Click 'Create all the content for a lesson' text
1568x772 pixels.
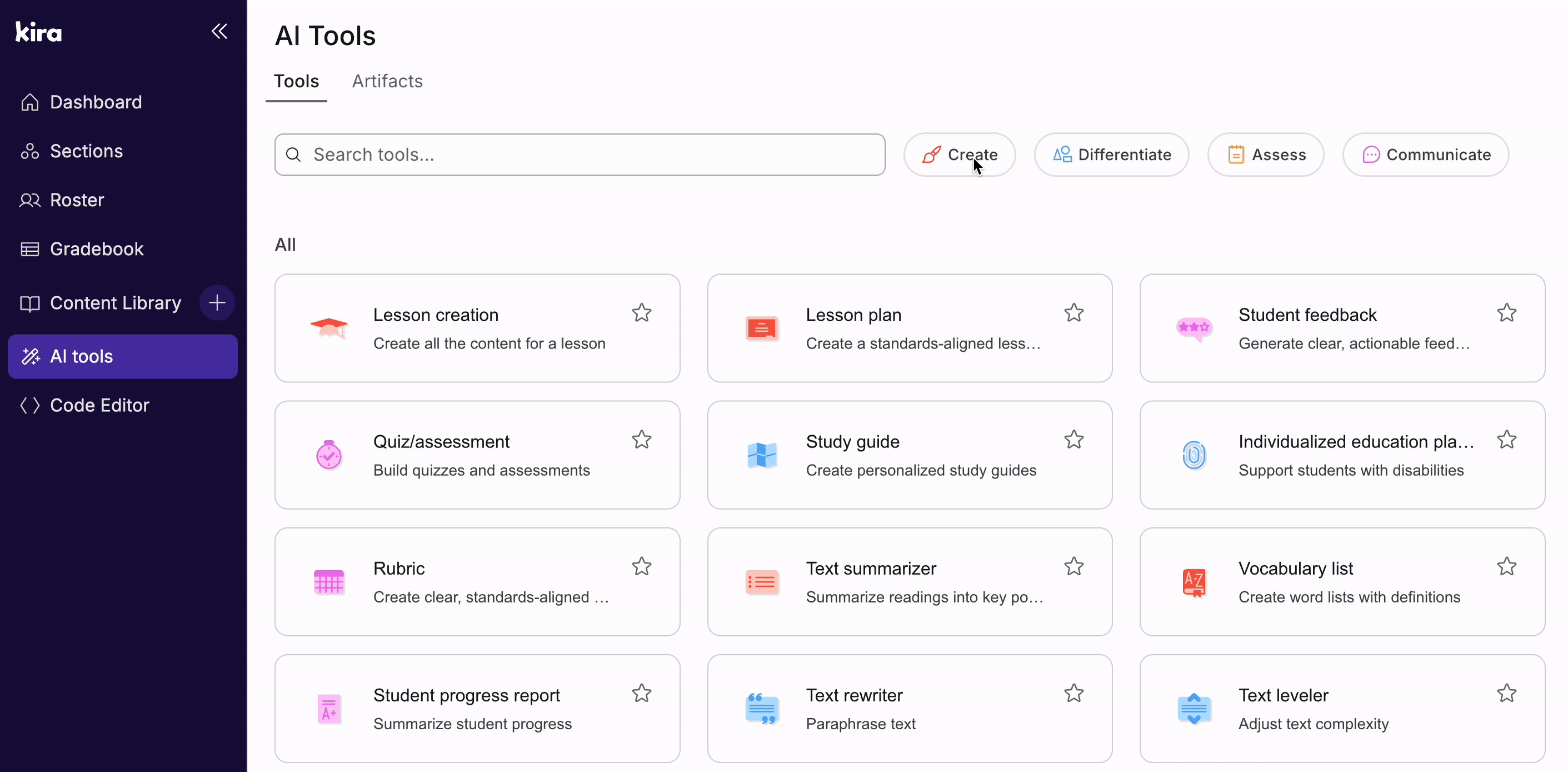click(x=490, y=343)
